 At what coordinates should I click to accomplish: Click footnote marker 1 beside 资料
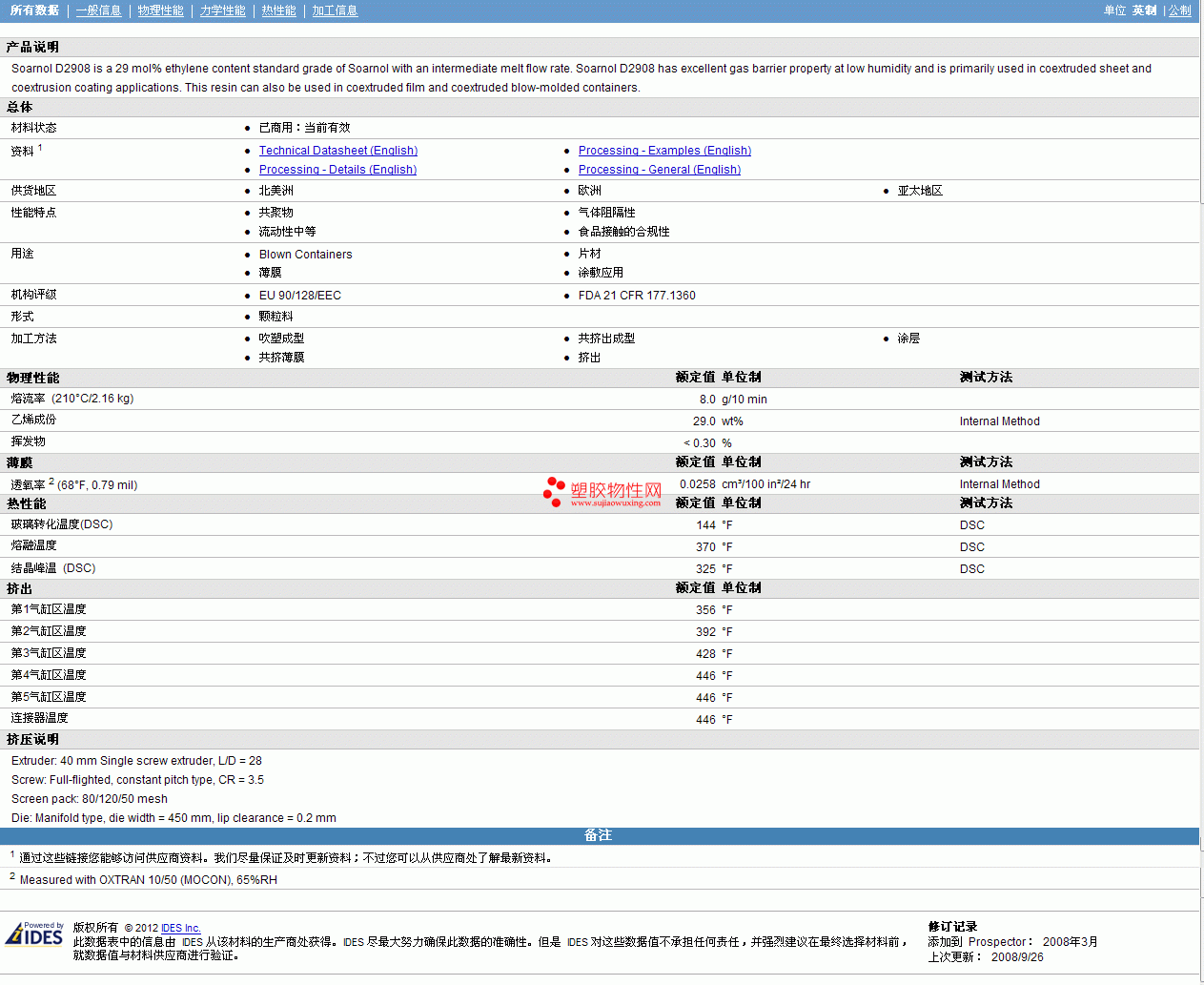click(40, 148)
